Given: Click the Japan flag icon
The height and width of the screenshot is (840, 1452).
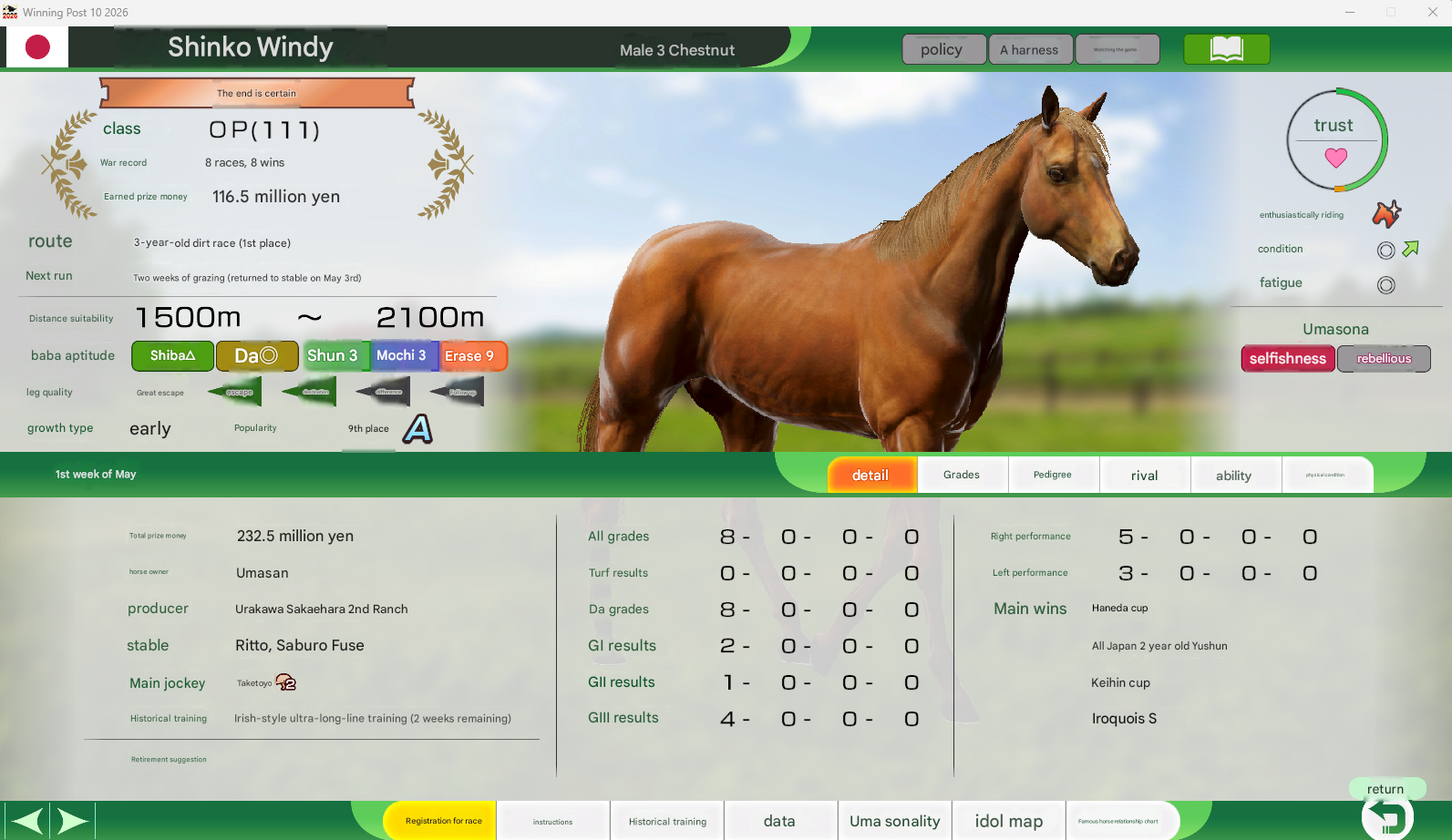Looking at the screenshot, I should coord(37,47).
